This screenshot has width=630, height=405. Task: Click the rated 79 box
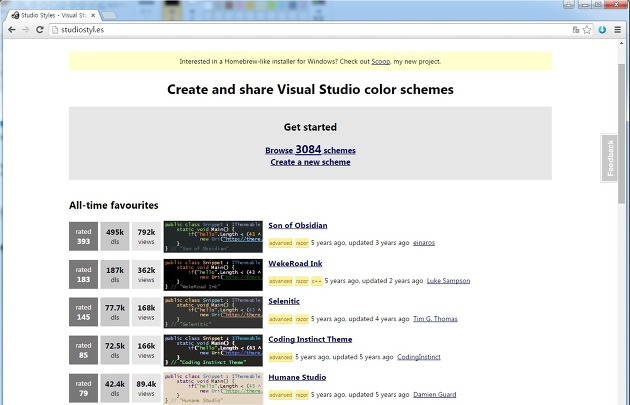point(83,388)
